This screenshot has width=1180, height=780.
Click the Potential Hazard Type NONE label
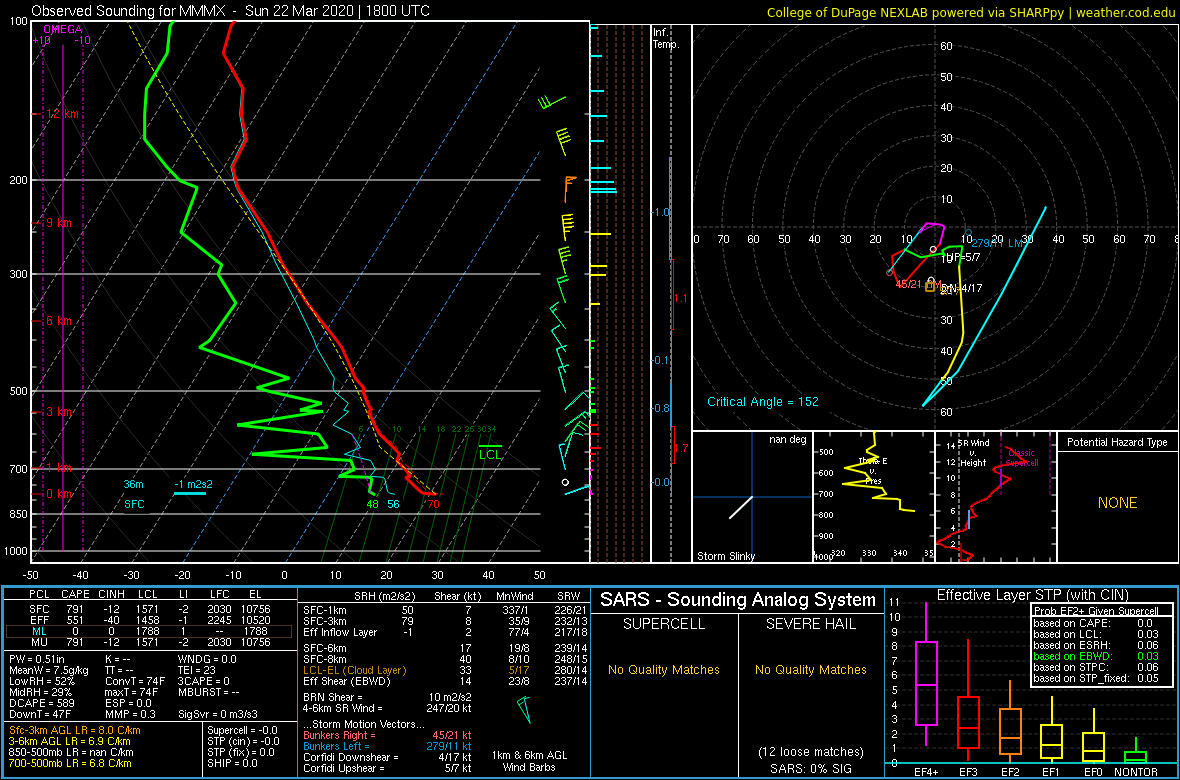1117,503
